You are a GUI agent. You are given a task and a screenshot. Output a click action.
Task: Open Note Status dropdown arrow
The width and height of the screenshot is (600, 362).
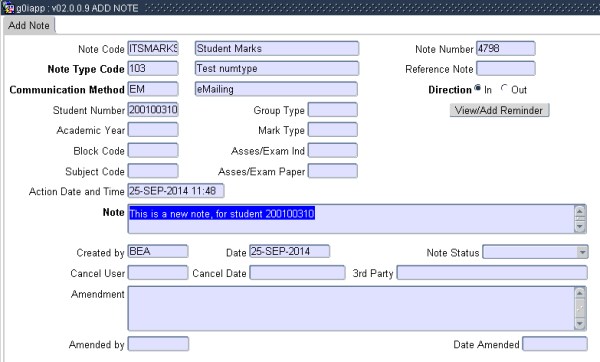point(582,252)
